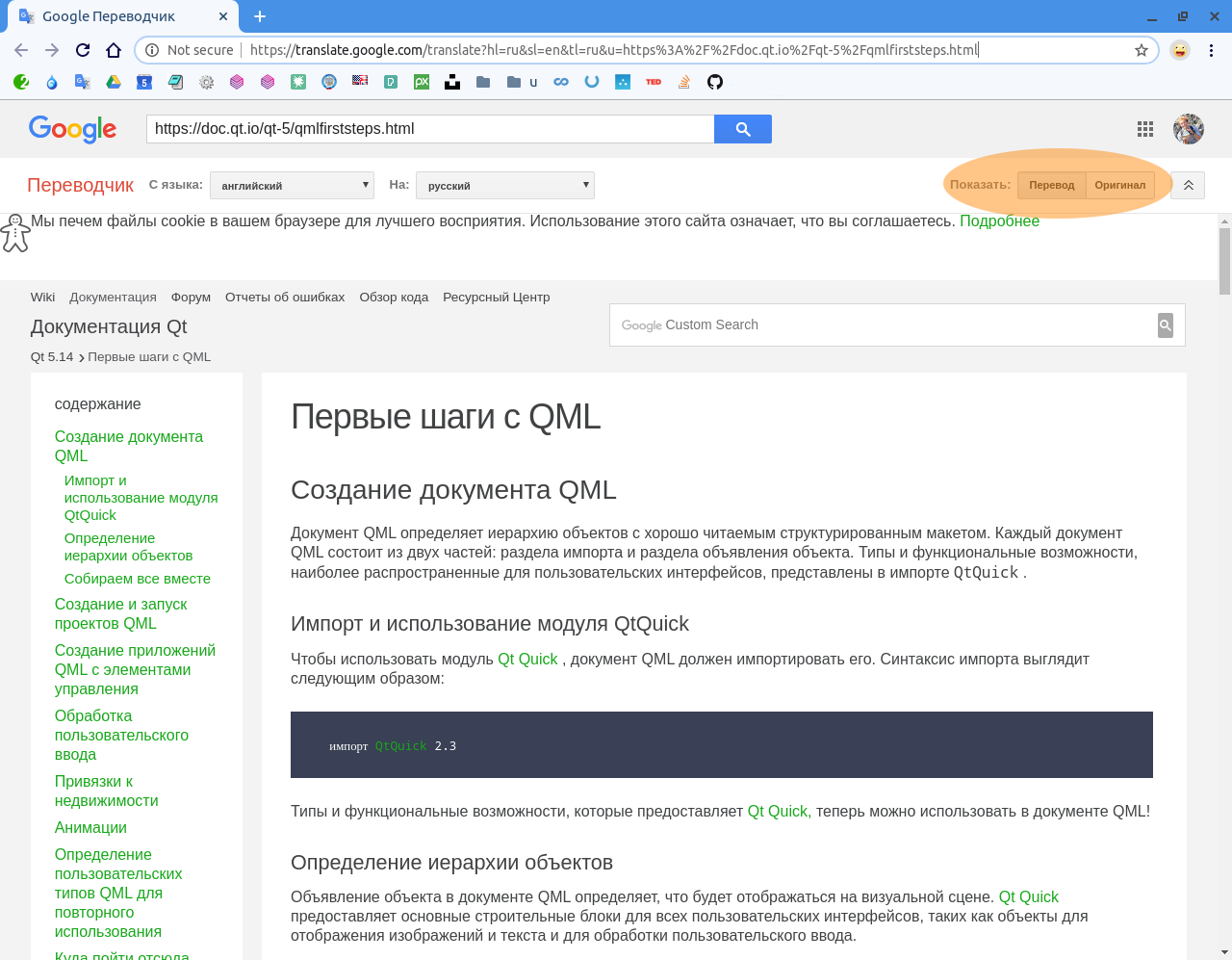Click the emoji extension icon
The image size is (1232, 960).
click(1180, 50)
